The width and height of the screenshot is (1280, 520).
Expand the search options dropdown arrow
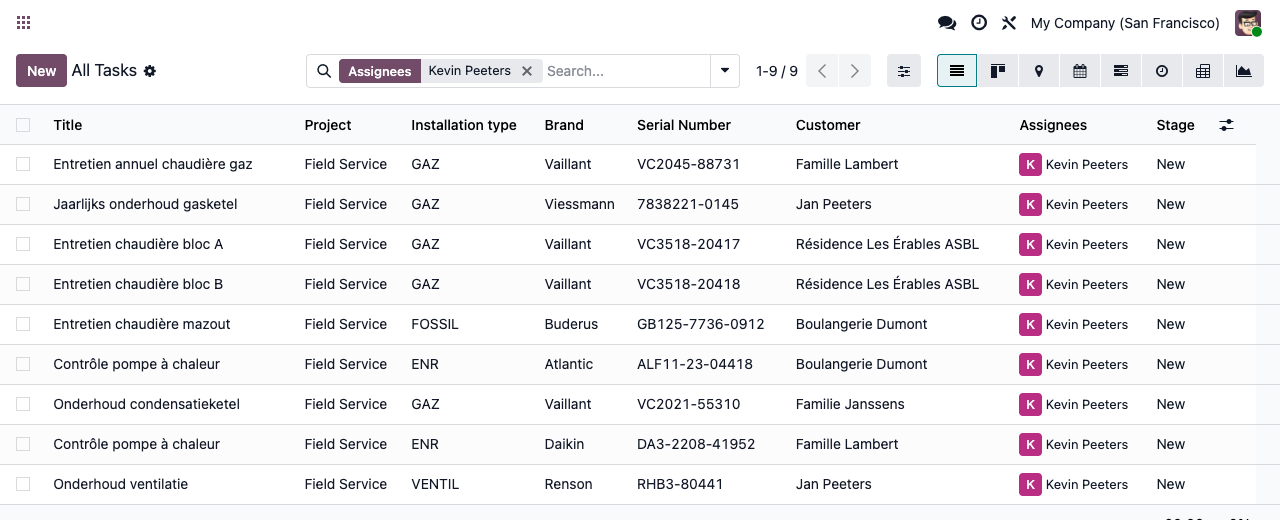pos(725,71)
